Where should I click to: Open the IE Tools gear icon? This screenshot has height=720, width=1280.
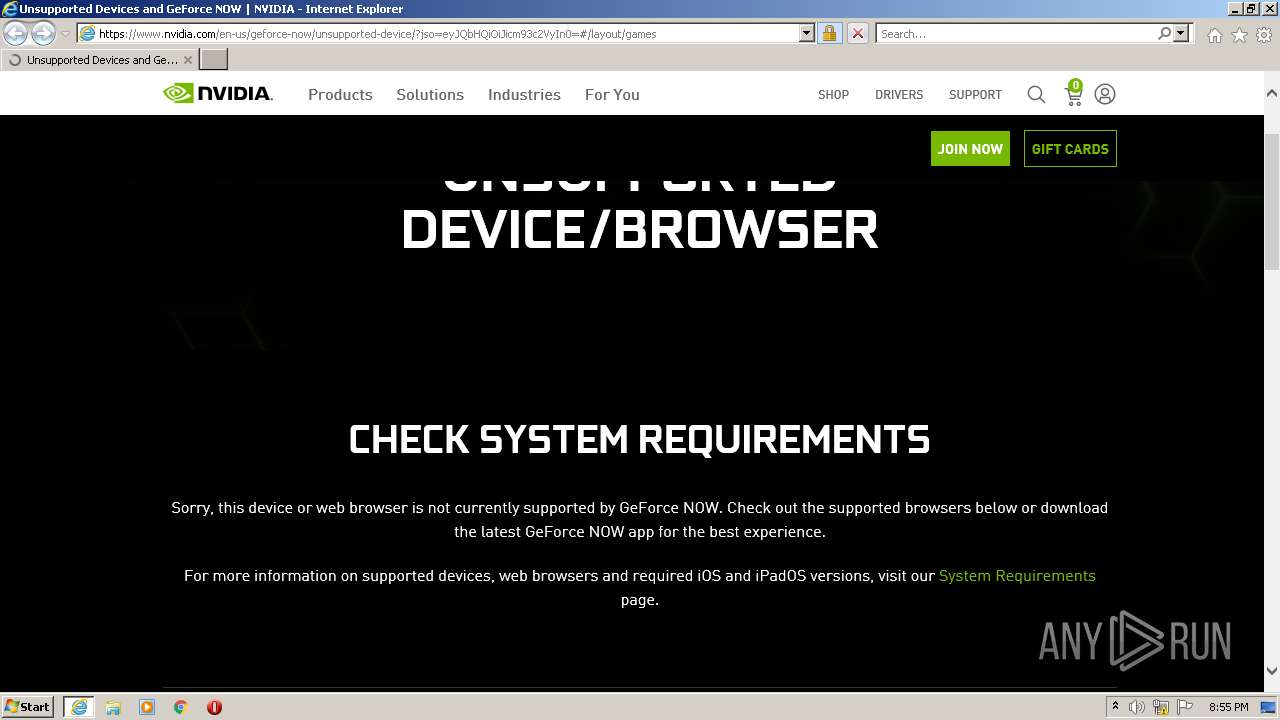(1264, 35)
